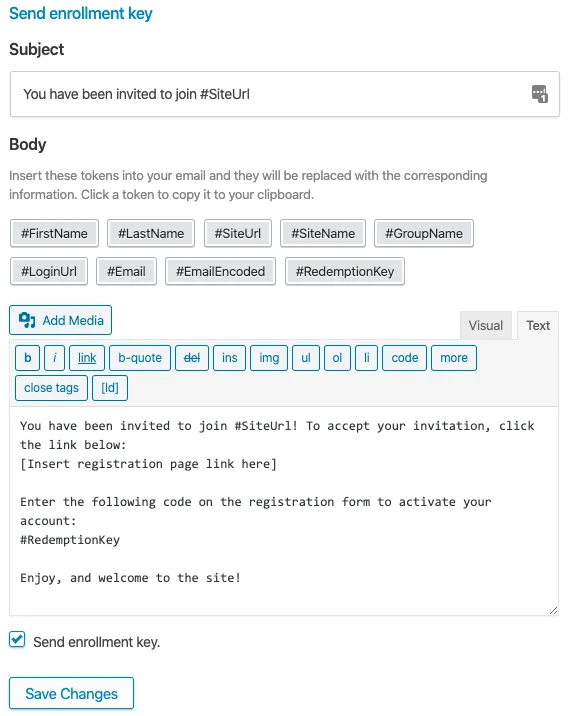Click the close tags button
The height and width of the screenshot is (716, 574).
point(51,388)
